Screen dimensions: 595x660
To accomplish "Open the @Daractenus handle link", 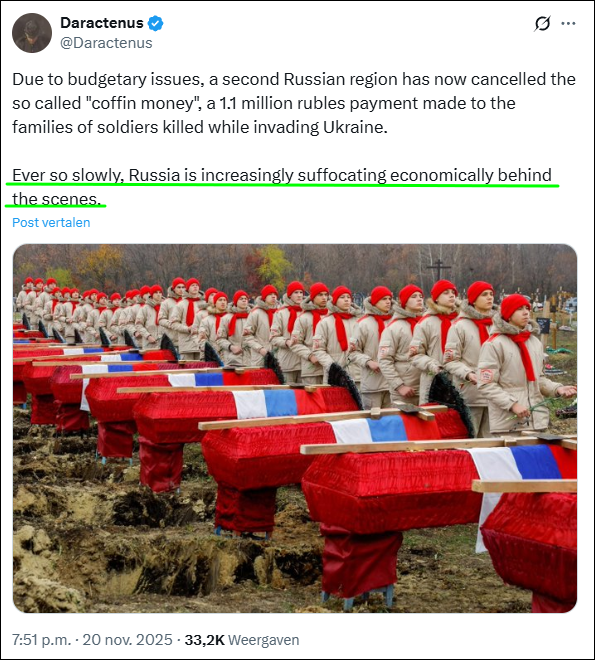I will (x=106, y=43).
